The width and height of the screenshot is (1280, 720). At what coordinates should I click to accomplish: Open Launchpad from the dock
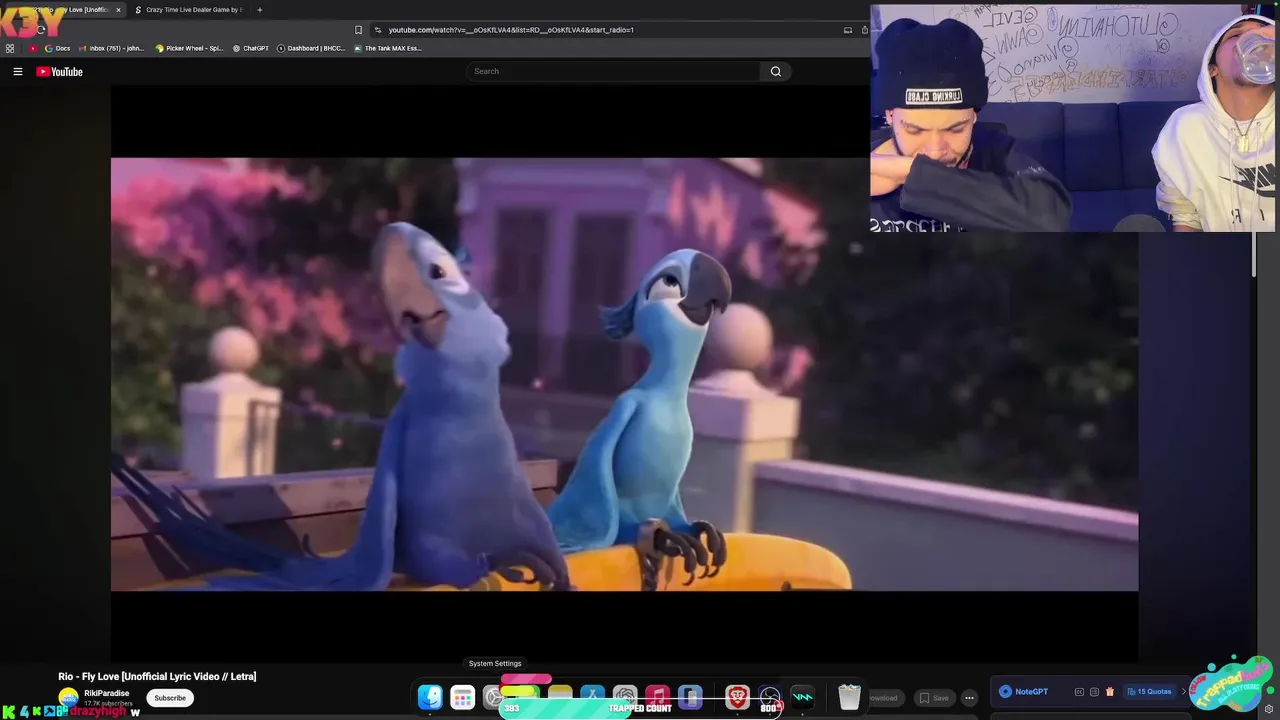tap(462, 697)
